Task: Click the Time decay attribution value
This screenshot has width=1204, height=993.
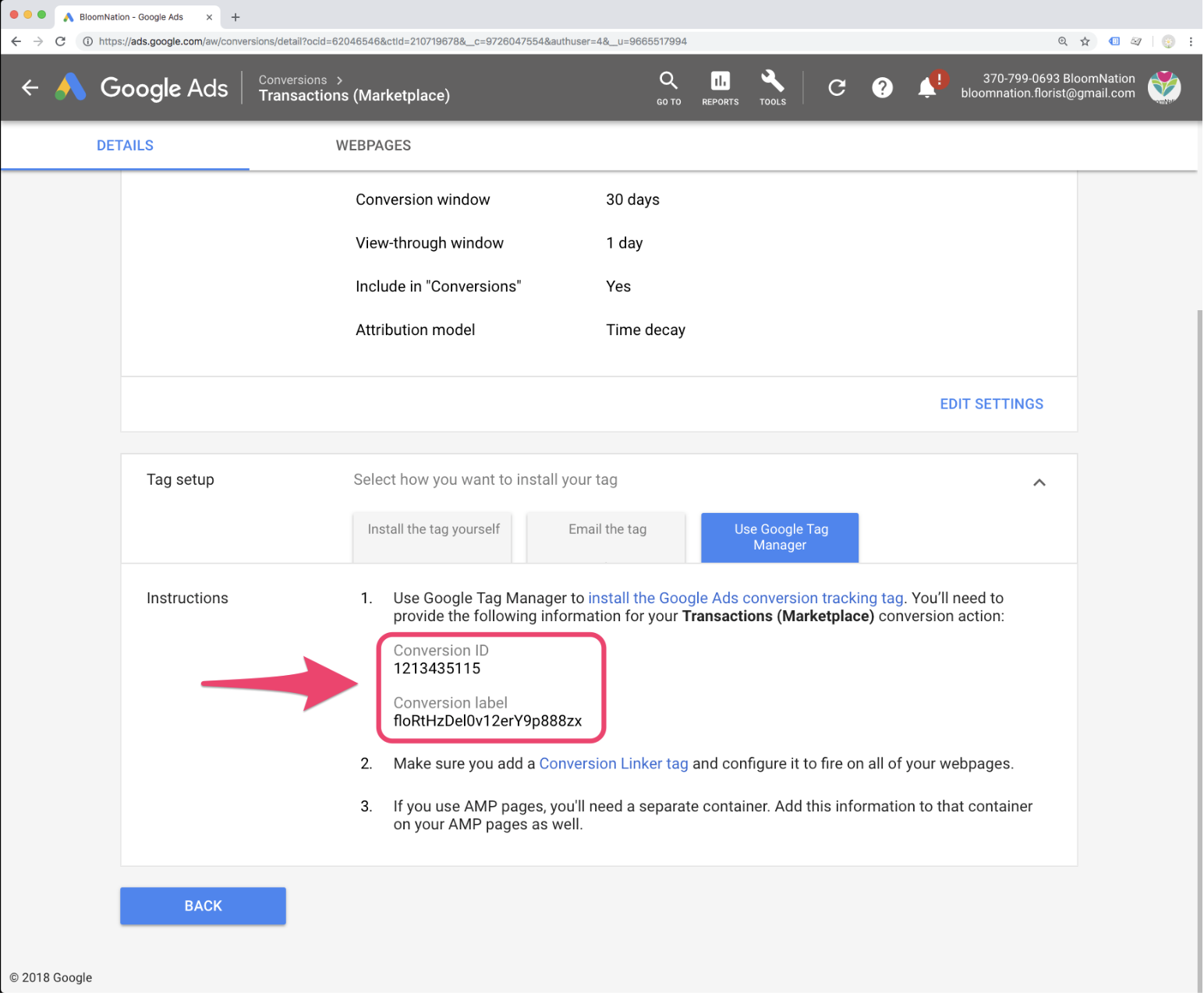Action: coord(646,330)
